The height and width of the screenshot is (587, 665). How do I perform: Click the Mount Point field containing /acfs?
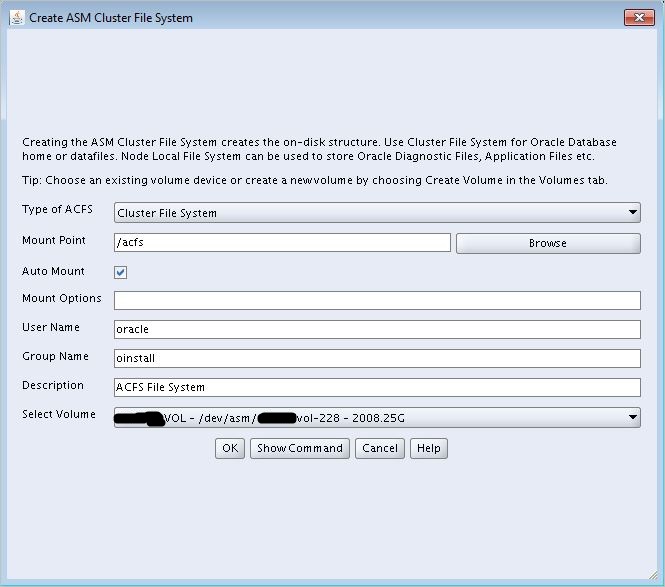click(282, 243)
